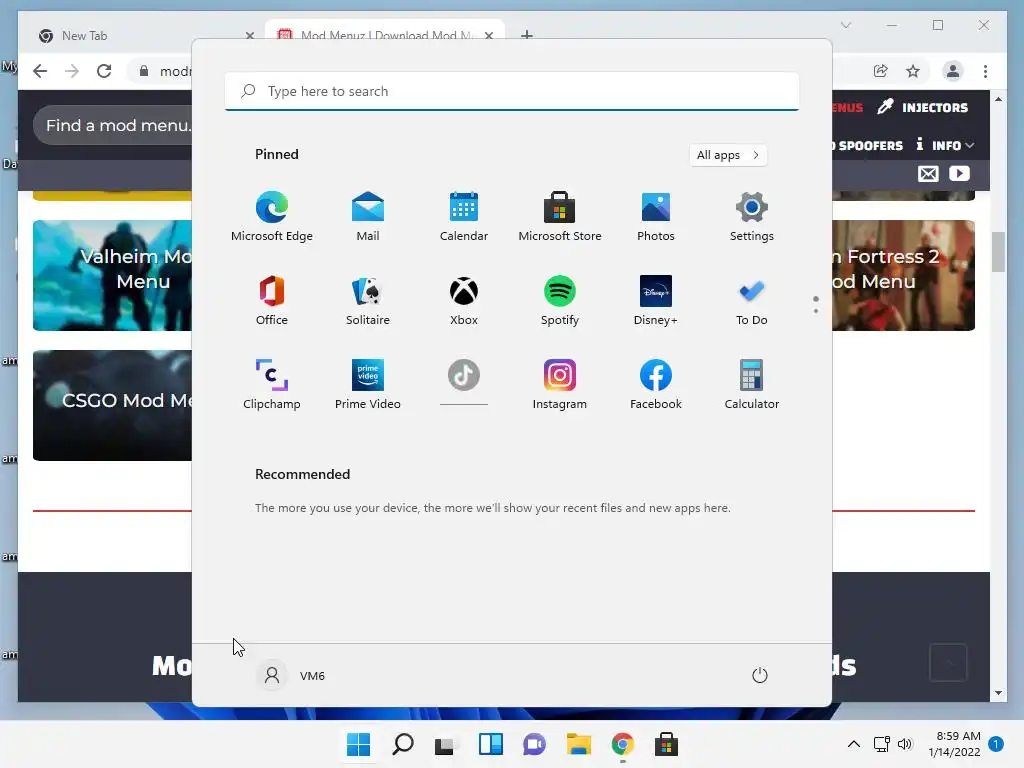Launch the Photos app
This screenshot has height=768, width=1024.
pyautogui.click(x=656, y=217)
